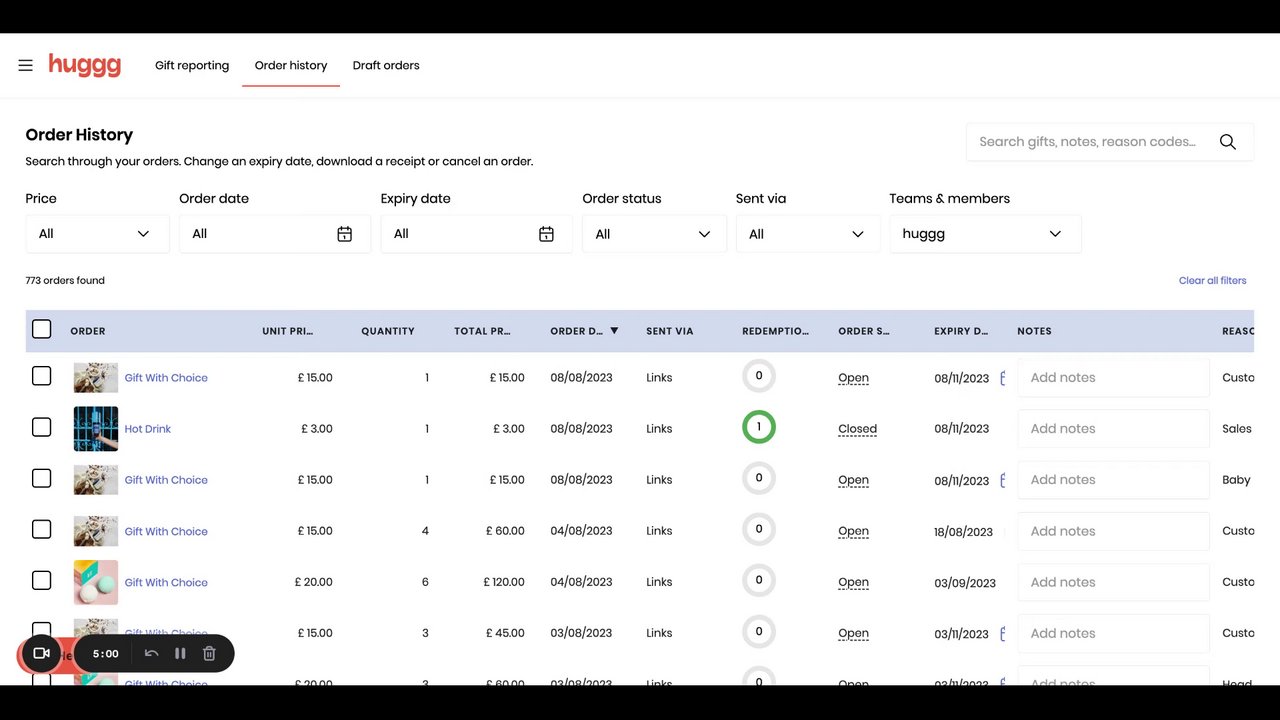
Task: Click the £ 120.00 total price cell
Action: (x=504, y=582)
